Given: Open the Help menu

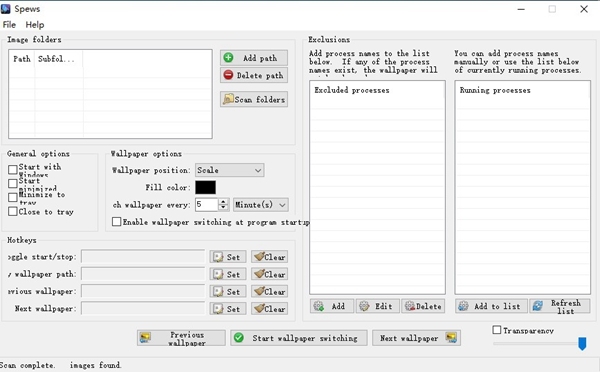Looking at the screenshot, I should coord(35,25).
